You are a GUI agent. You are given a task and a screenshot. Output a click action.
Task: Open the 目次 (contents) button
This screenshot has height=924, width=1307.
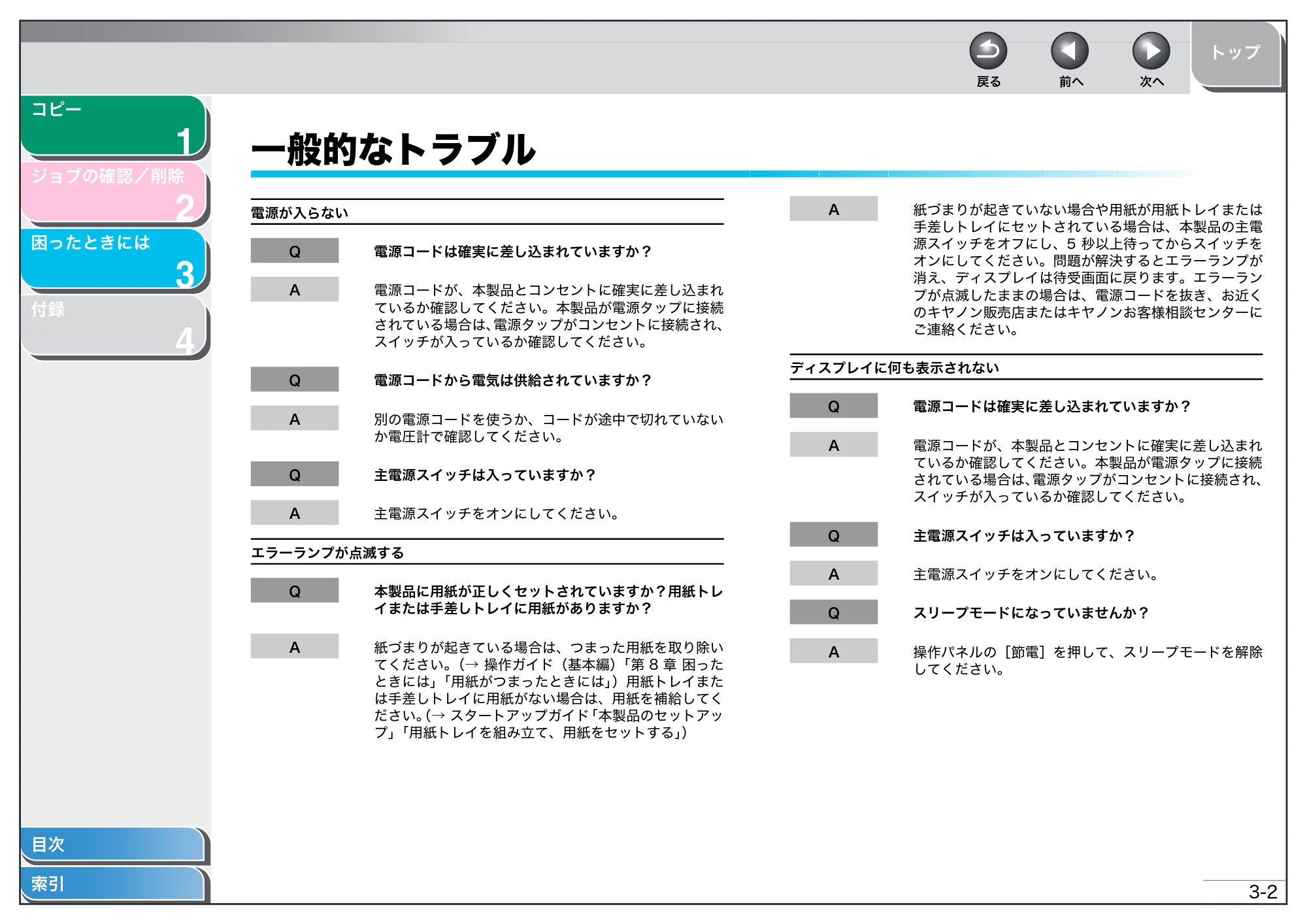pyautogui.click(x=112, y=844)
